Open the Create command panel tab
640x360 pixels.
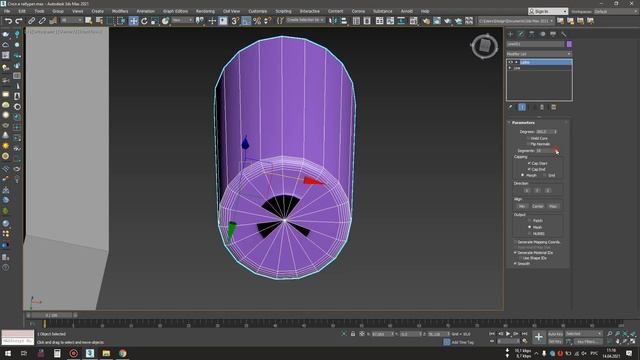pyautogui.click(x=510, y=34)
